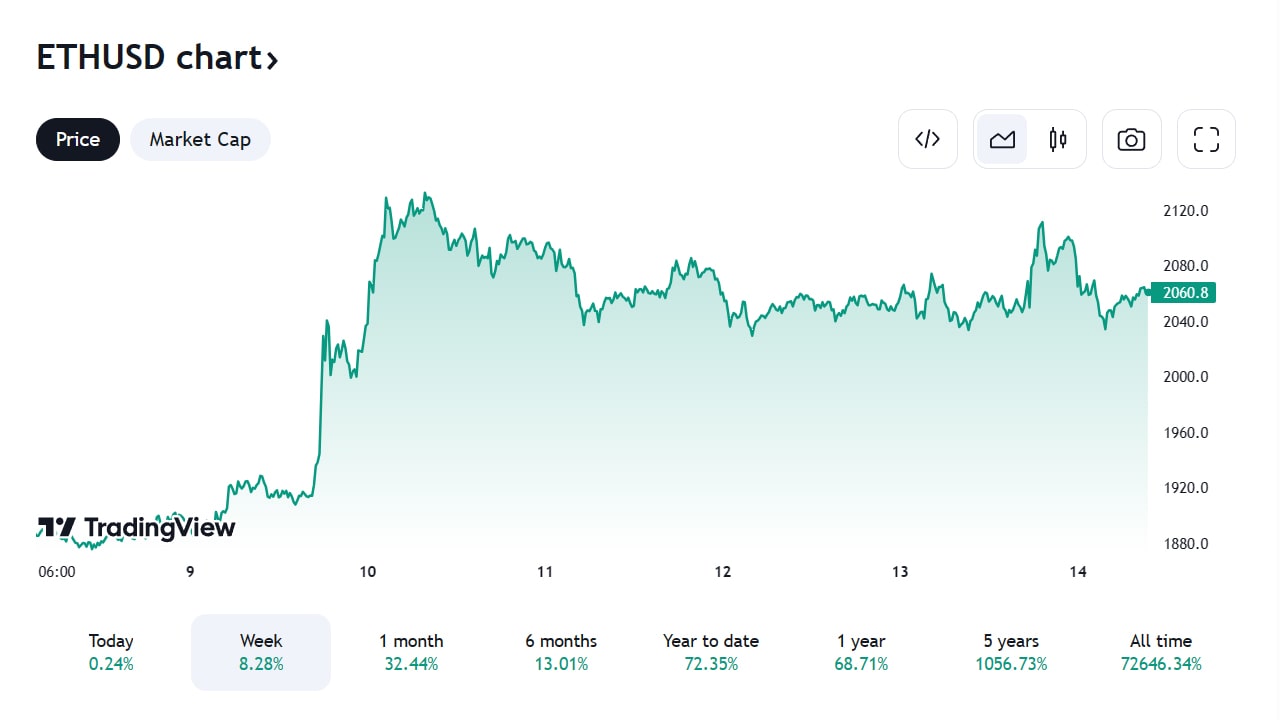The width and height of the screenshot is (1280, 720).
Task: Take a chart snapshot with camera icon
Action: (x=1131, y=139)
